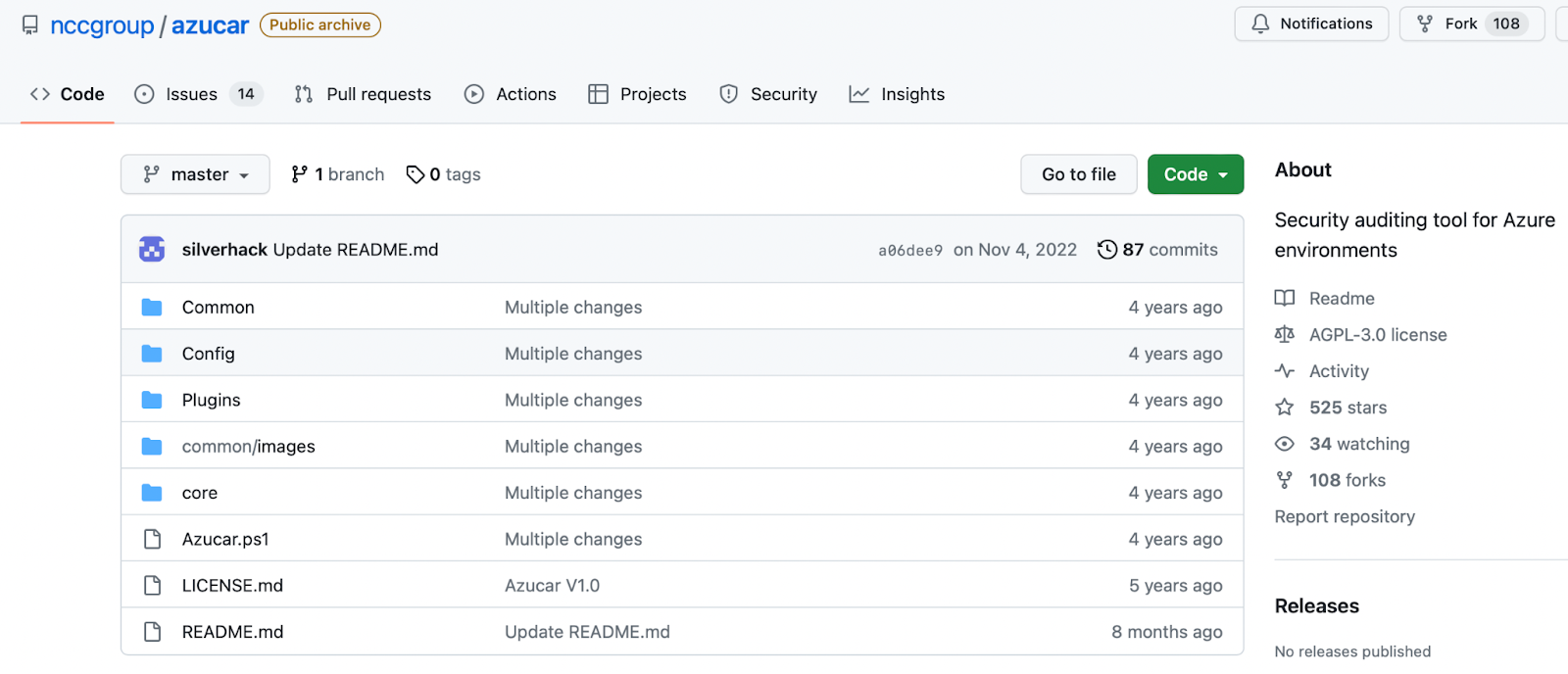1568x674 pixels.
Task: Open the README.md file
Action: tap(233, 632)
